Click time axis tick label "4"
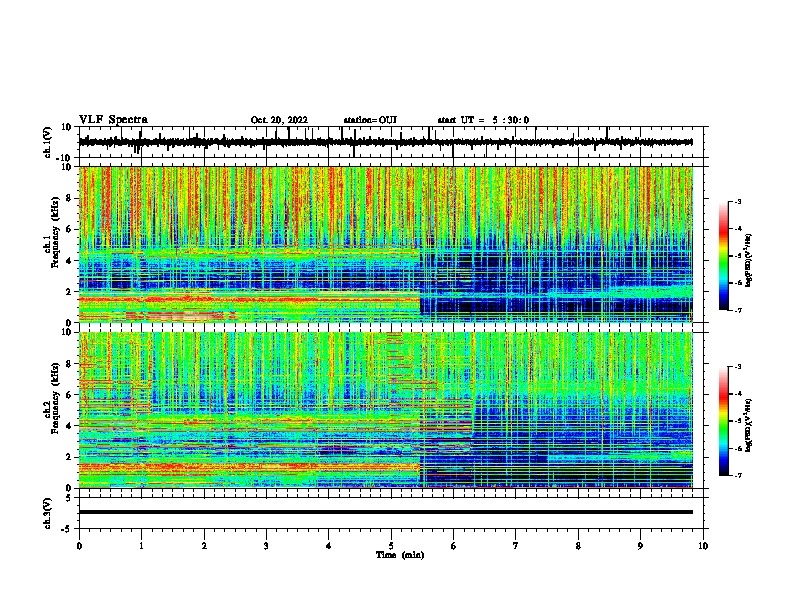The image size is (792, 612). (x=329, y=546)
